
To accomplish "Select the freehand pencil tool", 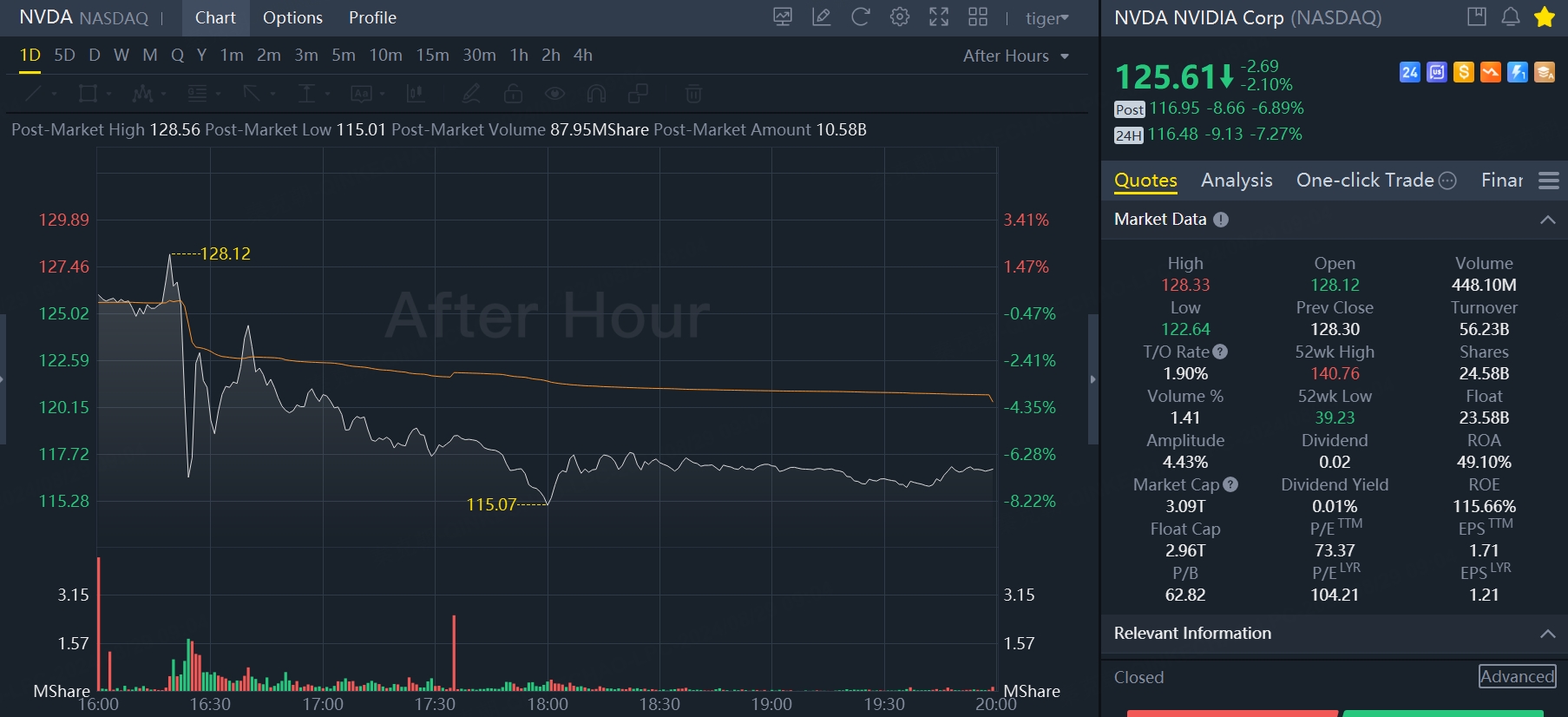I will tap(471, 93).
